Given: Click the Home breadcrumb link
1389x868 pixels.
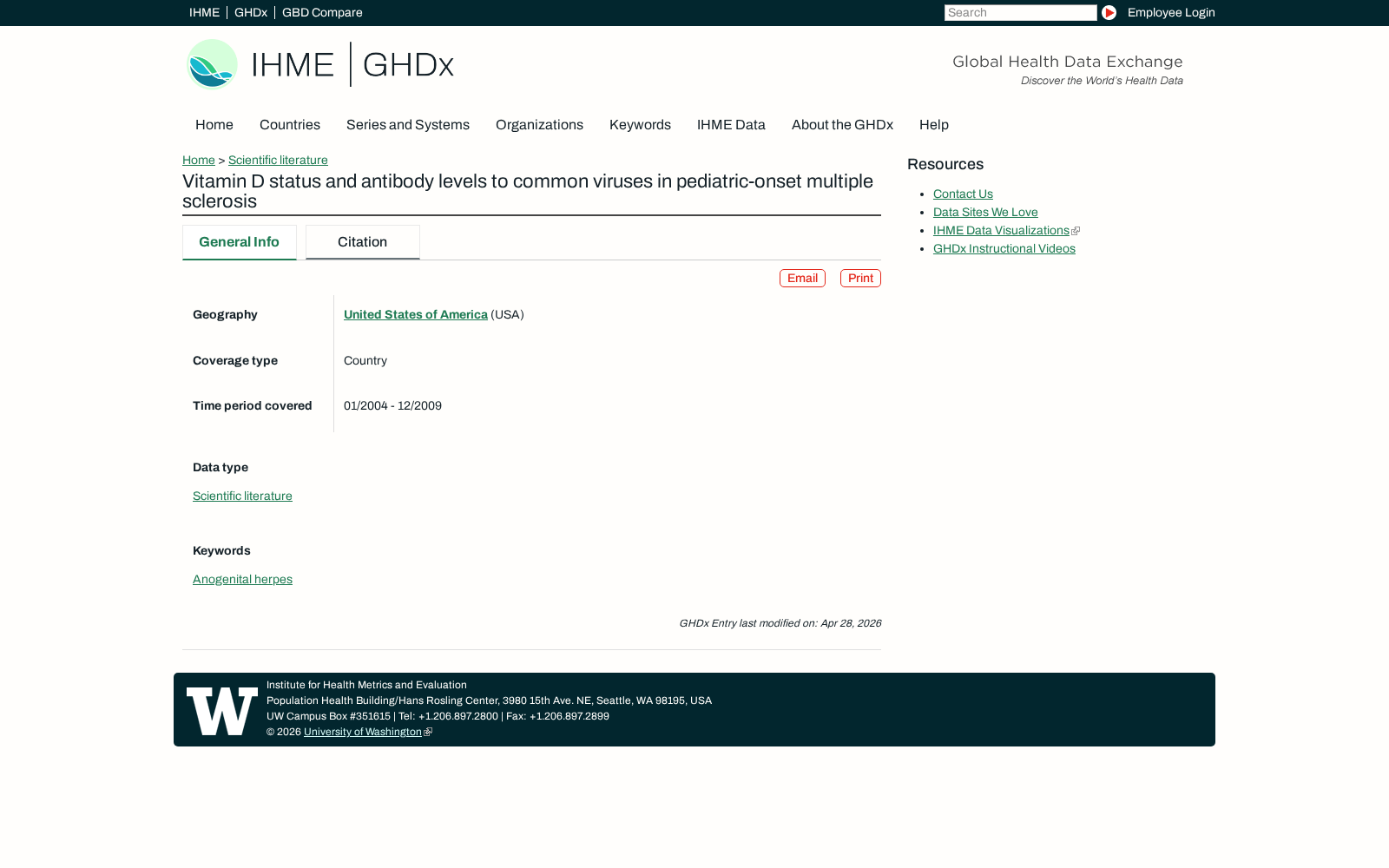Looking at the screenshot, I should [199, 161].
